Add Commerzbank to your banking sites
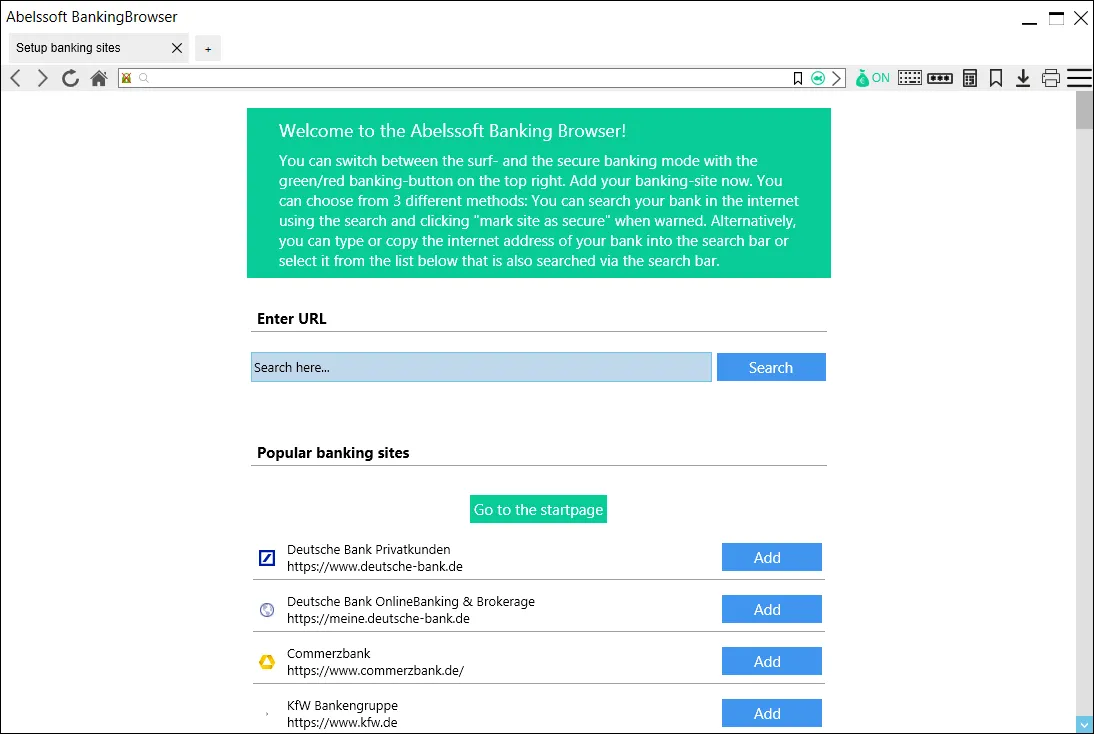This screenshot has width=1094, height=734. (x=771, y=661)
